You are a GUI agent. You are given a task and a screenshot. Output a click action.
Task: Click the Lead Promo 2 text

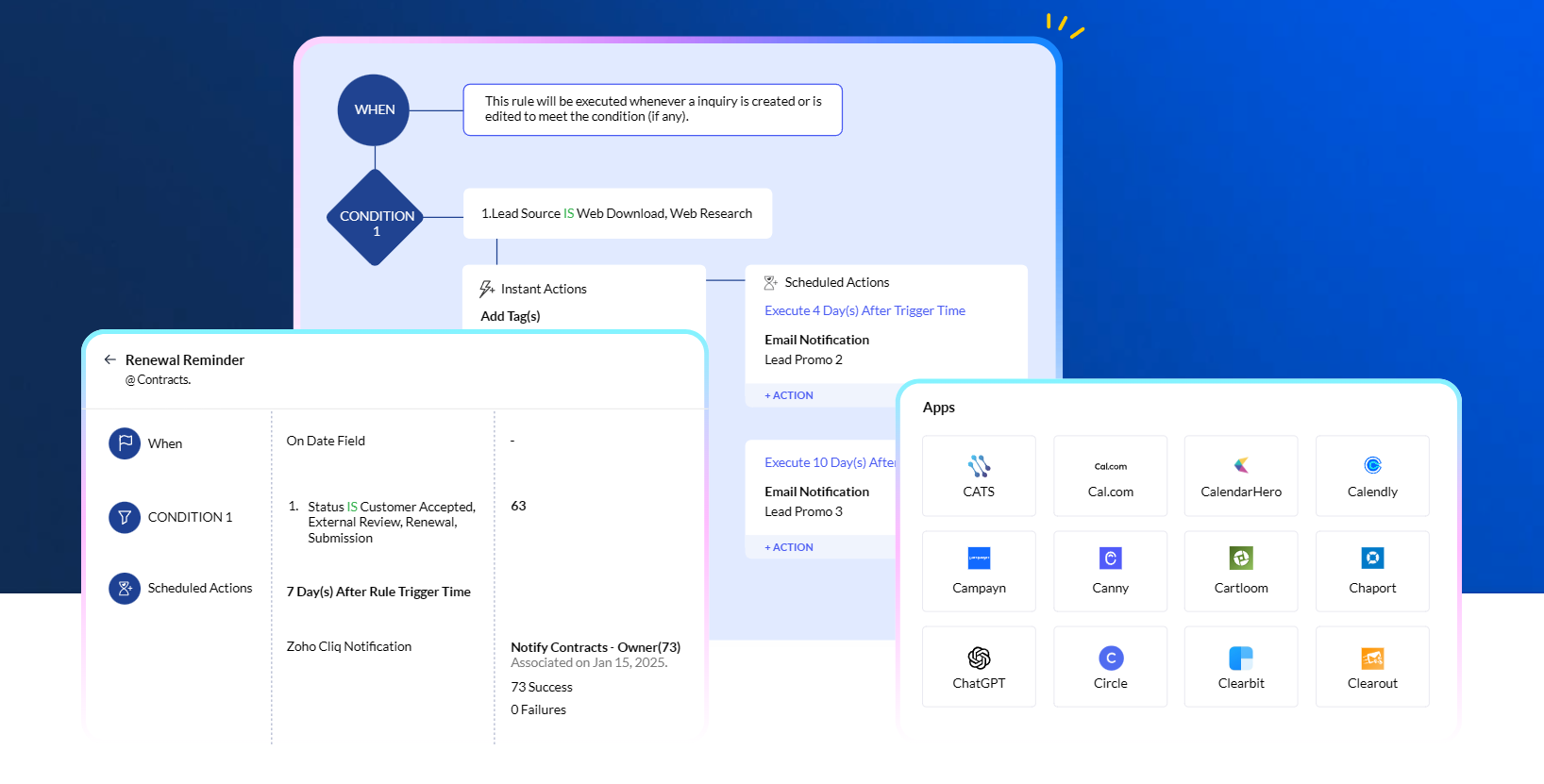click(x=803, y=359)
